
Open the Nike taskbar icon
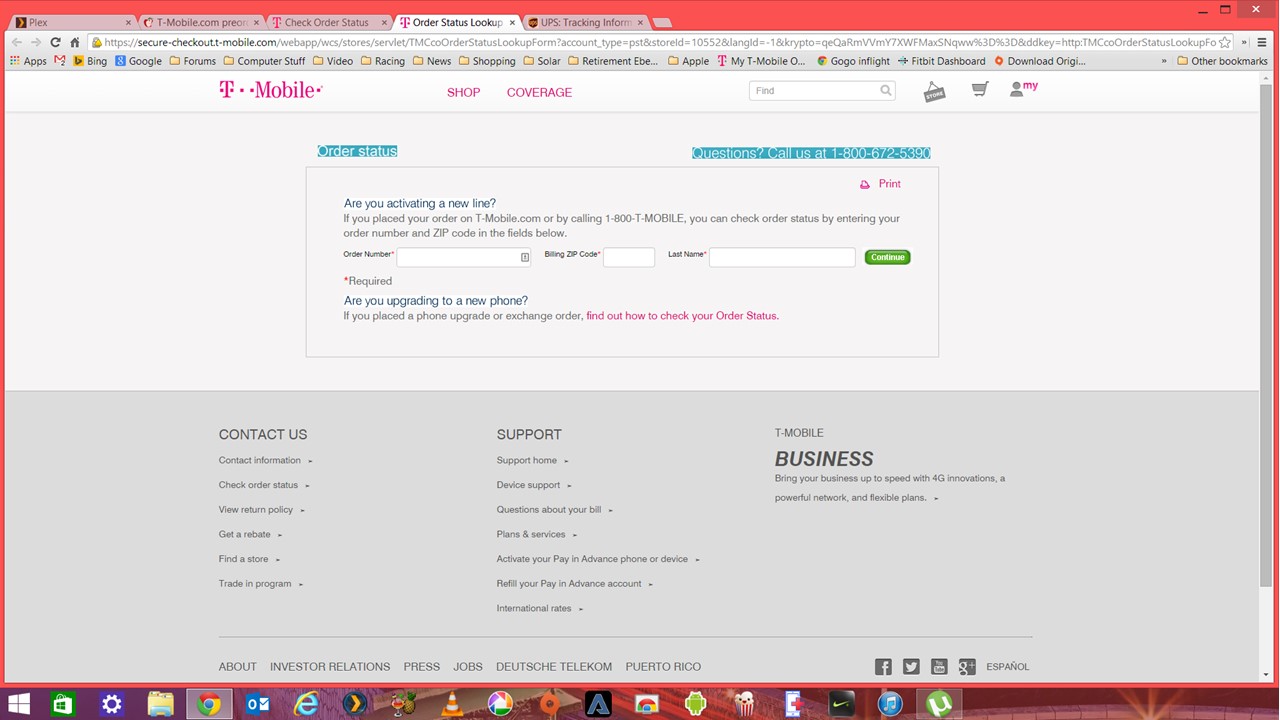click(841, 704)
